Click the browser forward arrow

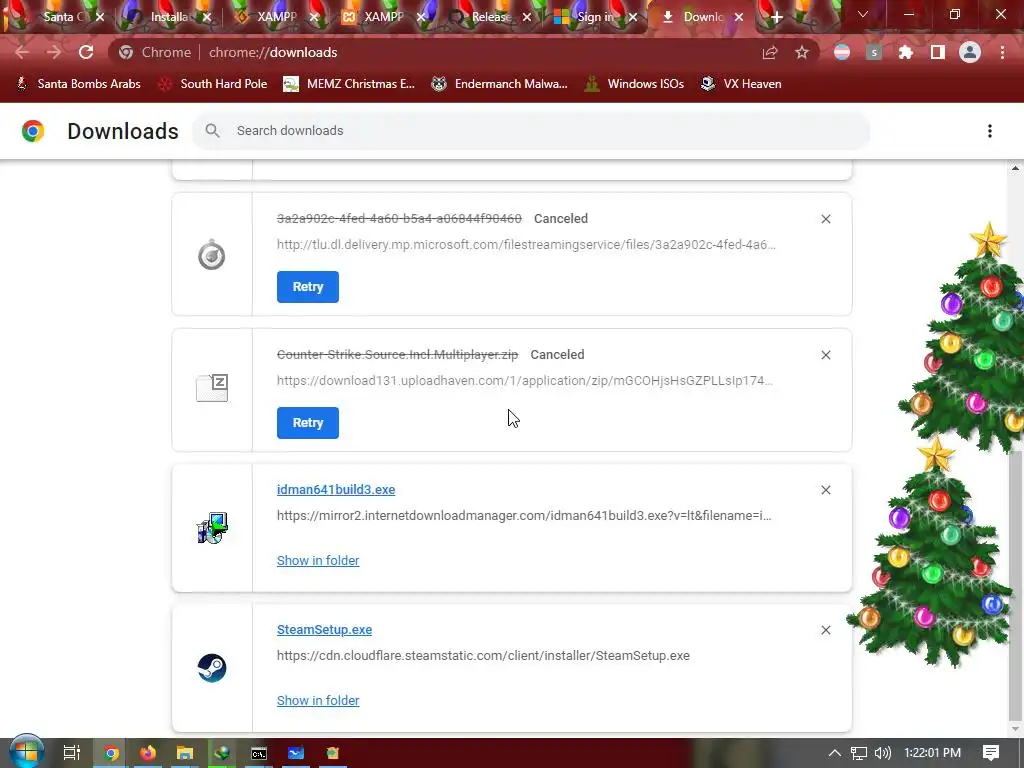click(54, 52)
